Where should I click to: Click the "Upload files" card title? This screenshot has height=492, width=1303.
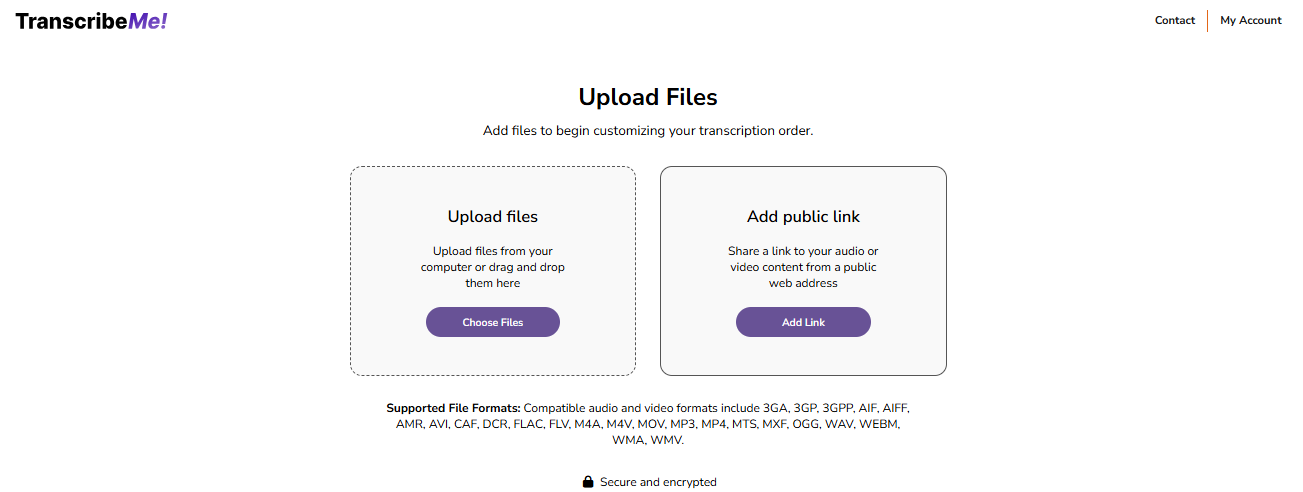click(x=493, y=217)
